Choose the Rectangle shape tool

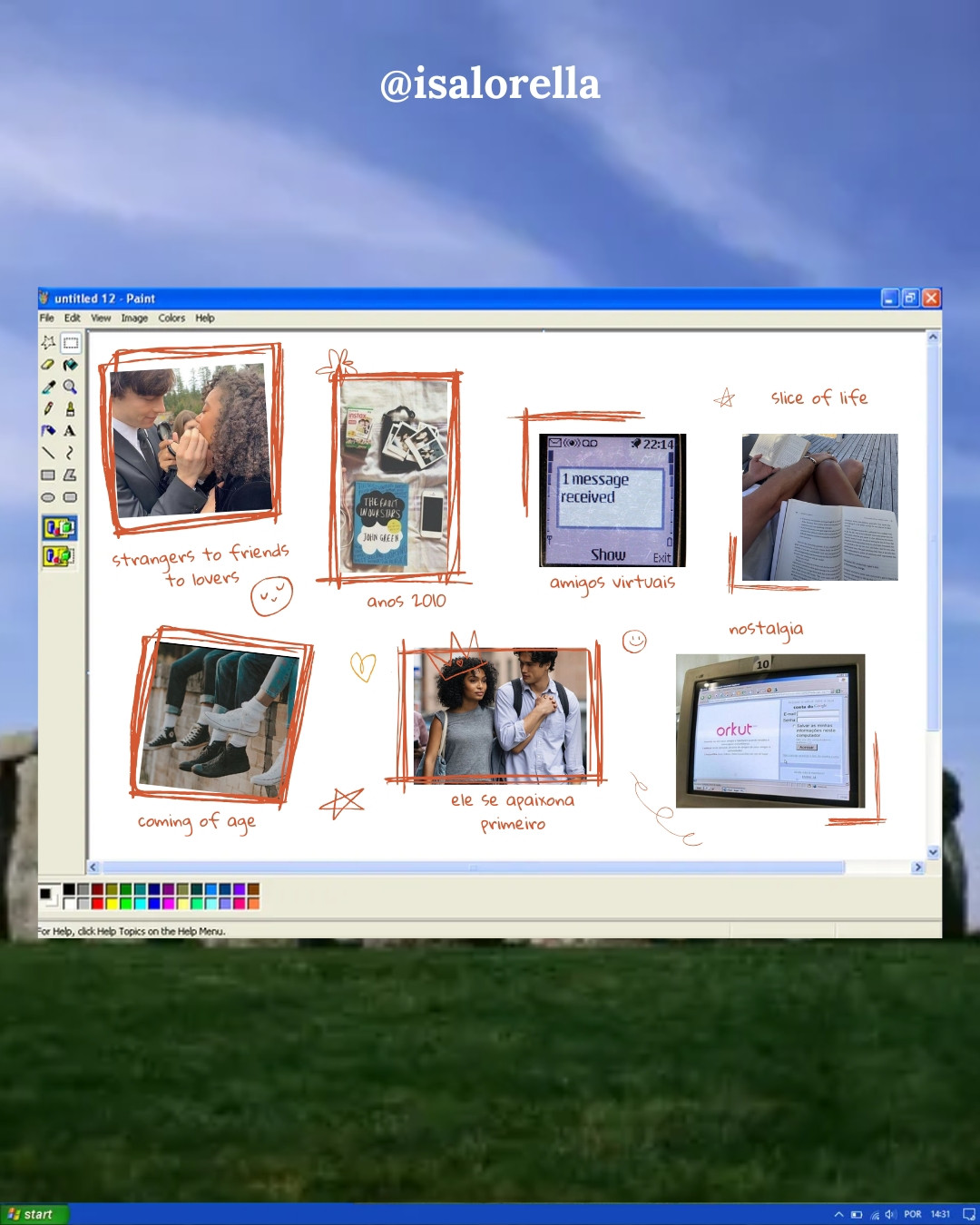(x=48, y=475)
